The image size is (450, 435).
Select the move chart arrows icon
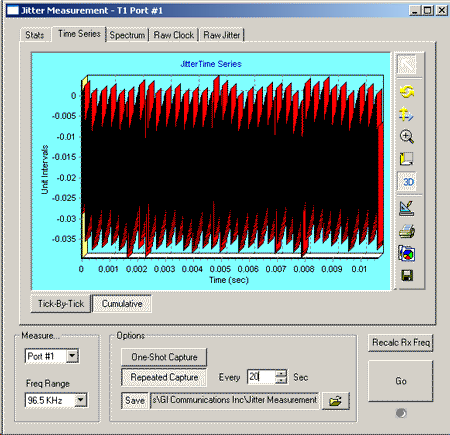(x=406, y=114)
